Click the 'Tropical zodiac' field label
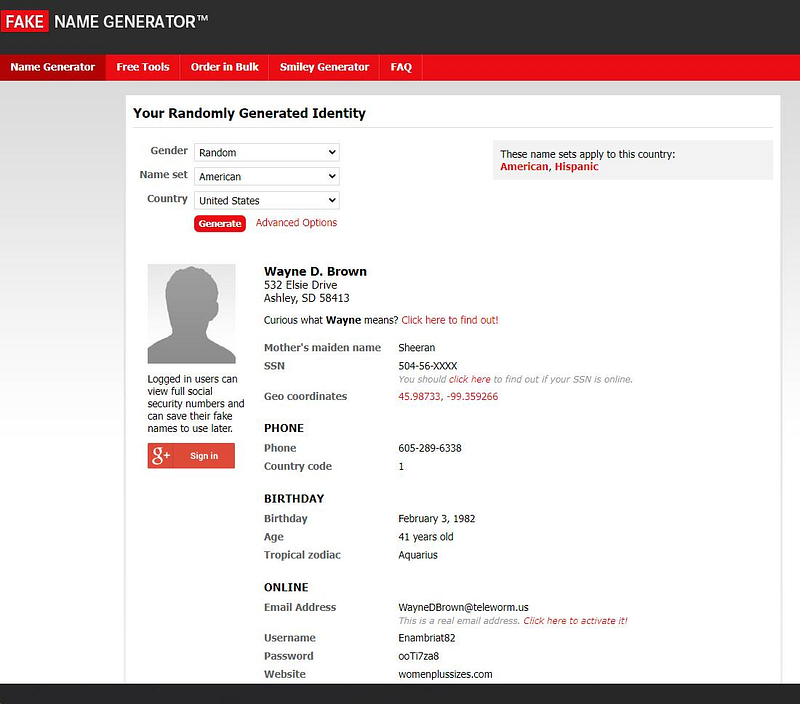The width and height of the screenshot is (800, 704). click(302, 555)
